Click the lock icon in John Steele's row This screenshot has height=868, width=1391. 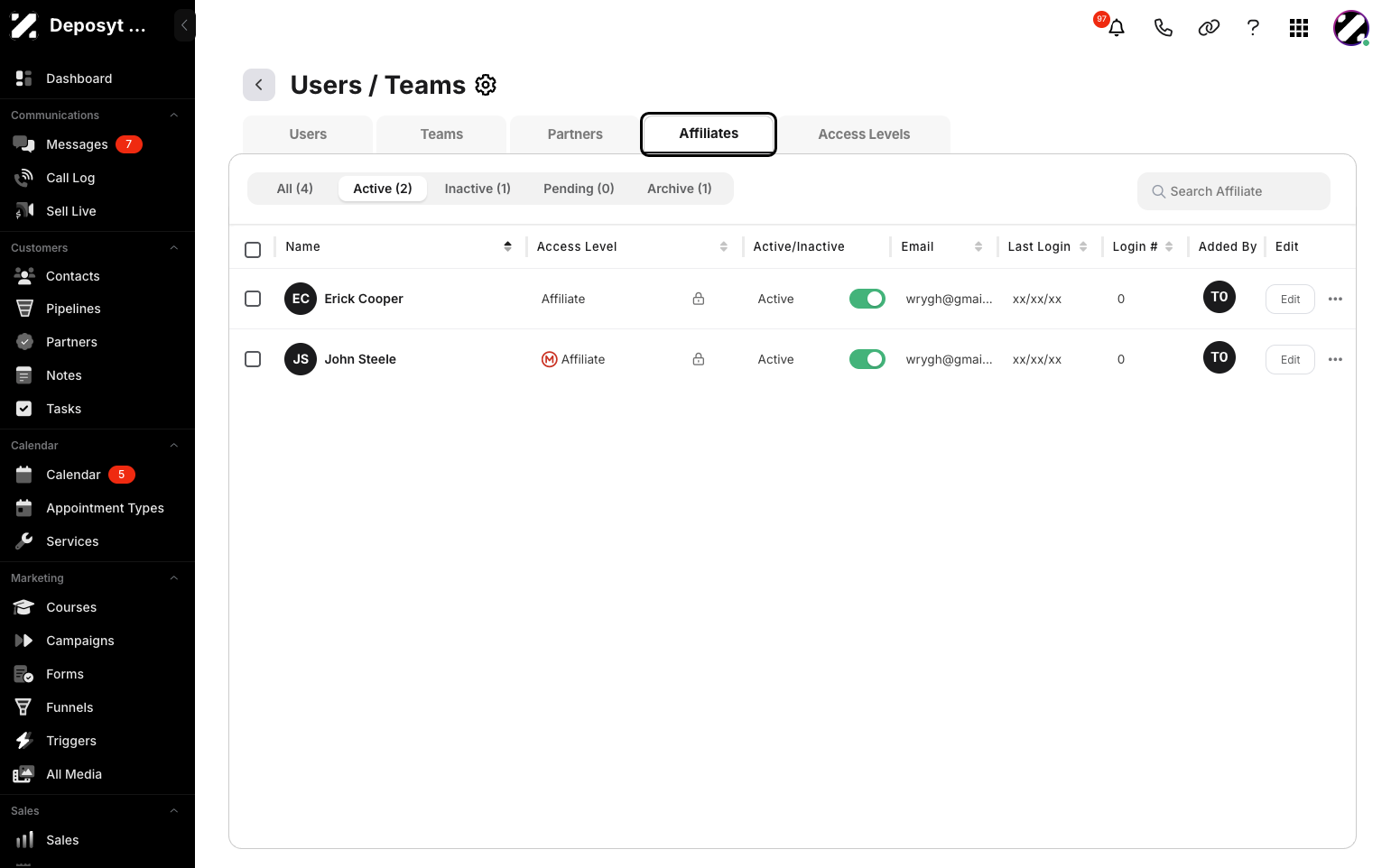point(699,359)
